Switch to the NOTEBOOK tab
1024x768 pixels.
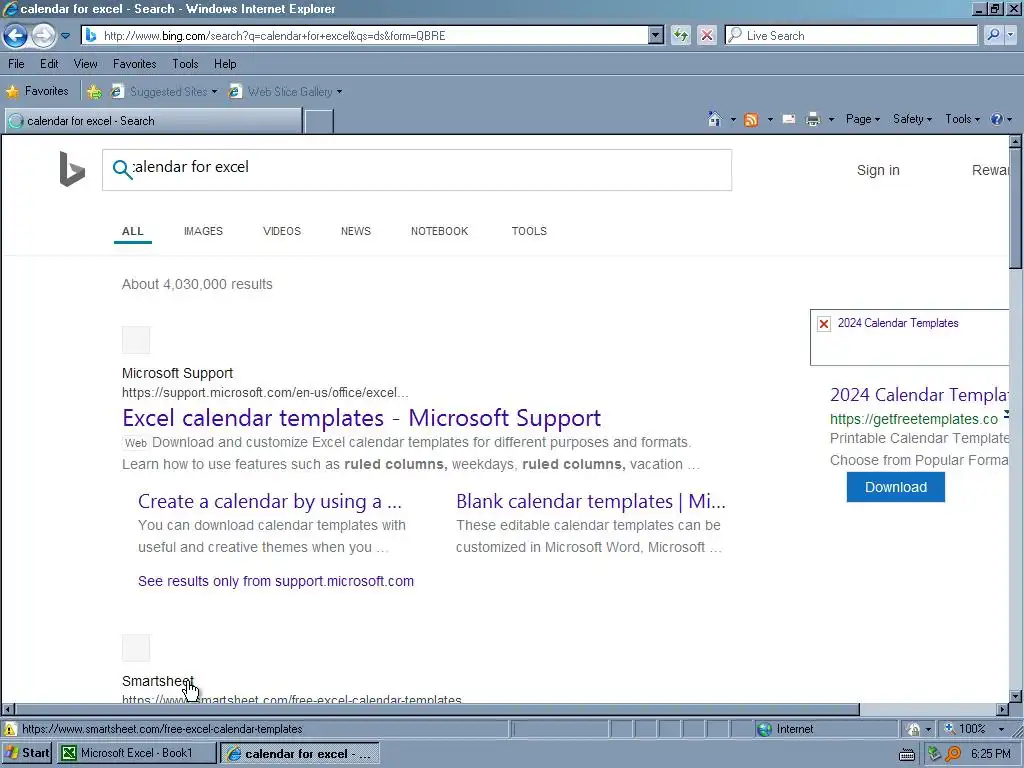pyautogui.click(x=440, y=231)
